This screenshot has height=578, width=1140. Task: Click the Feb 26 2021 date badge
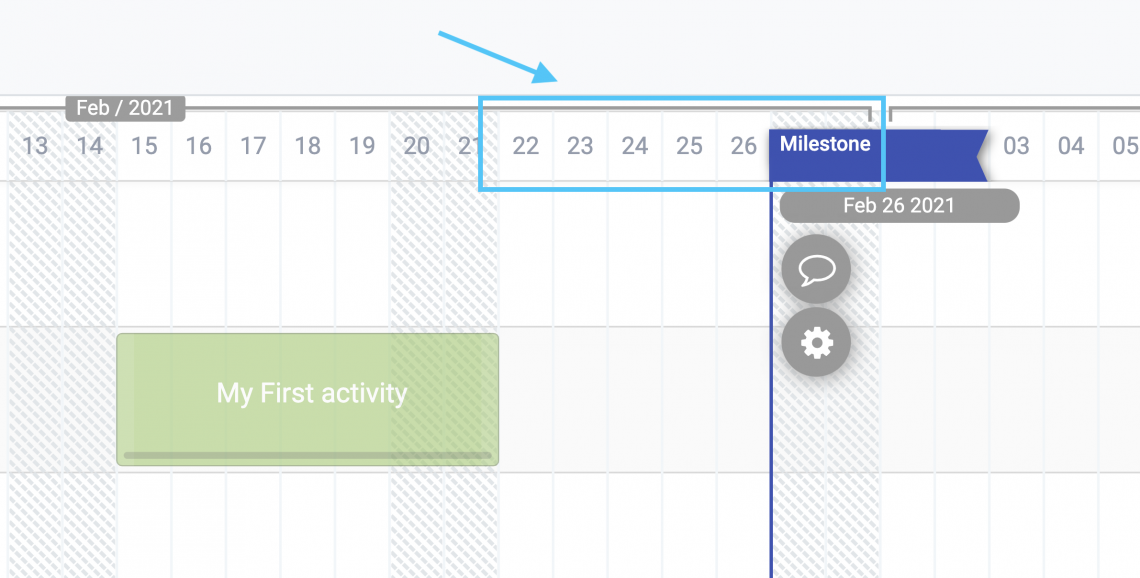tap(899, 206)
